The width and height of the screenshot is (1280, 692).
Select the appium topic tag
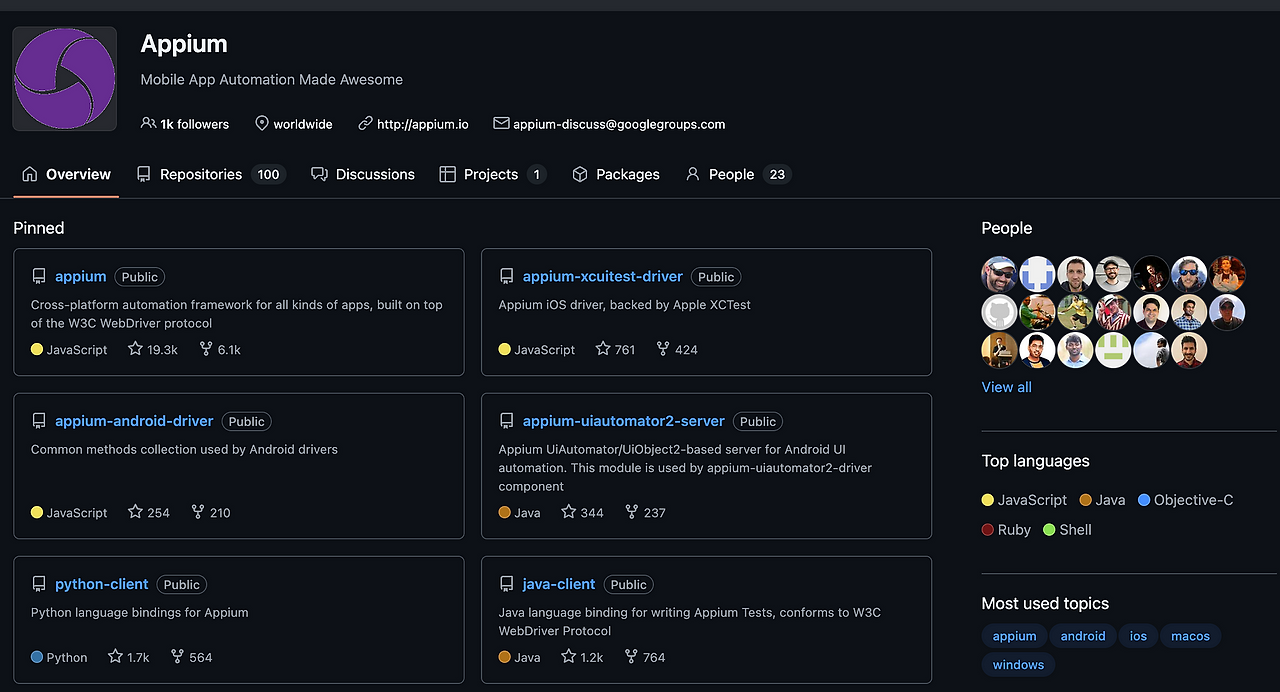click(1014, 636)
